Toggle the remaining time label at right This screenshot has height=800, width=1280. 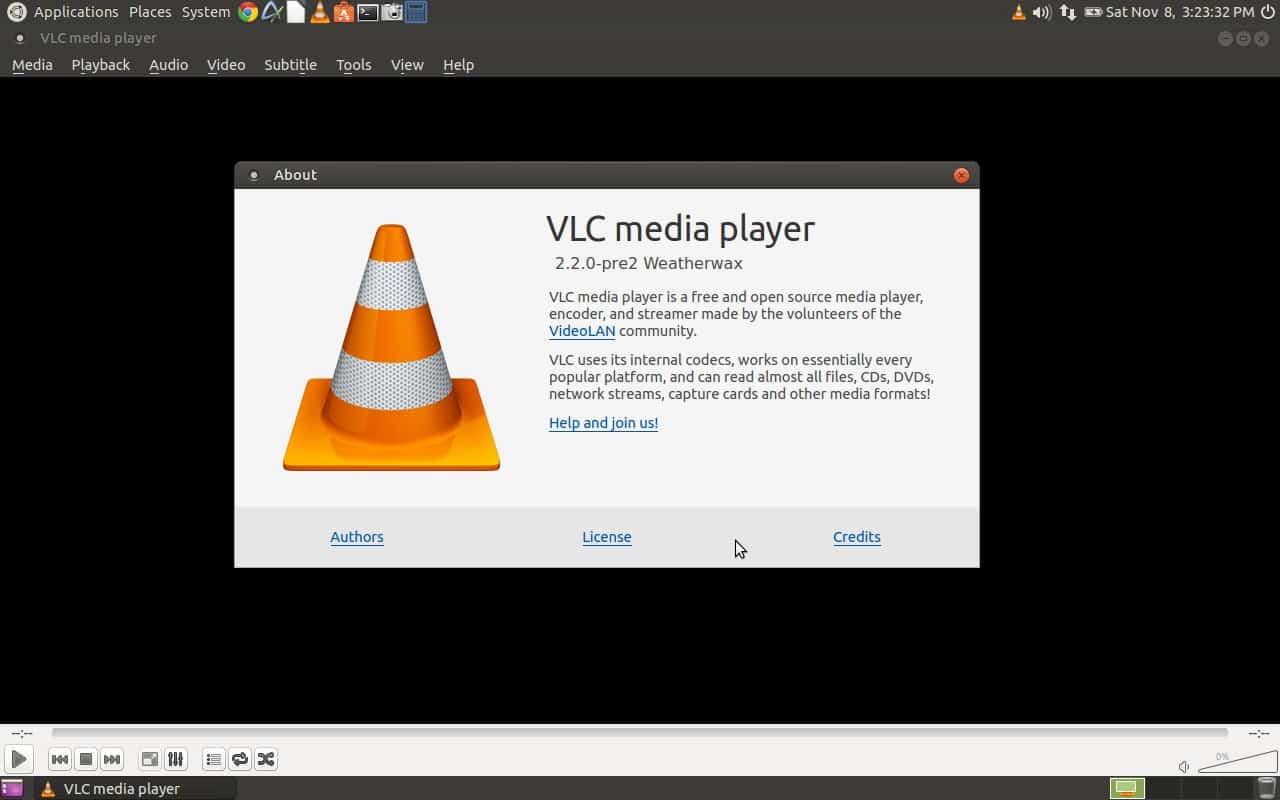(x=1258, y=733)
